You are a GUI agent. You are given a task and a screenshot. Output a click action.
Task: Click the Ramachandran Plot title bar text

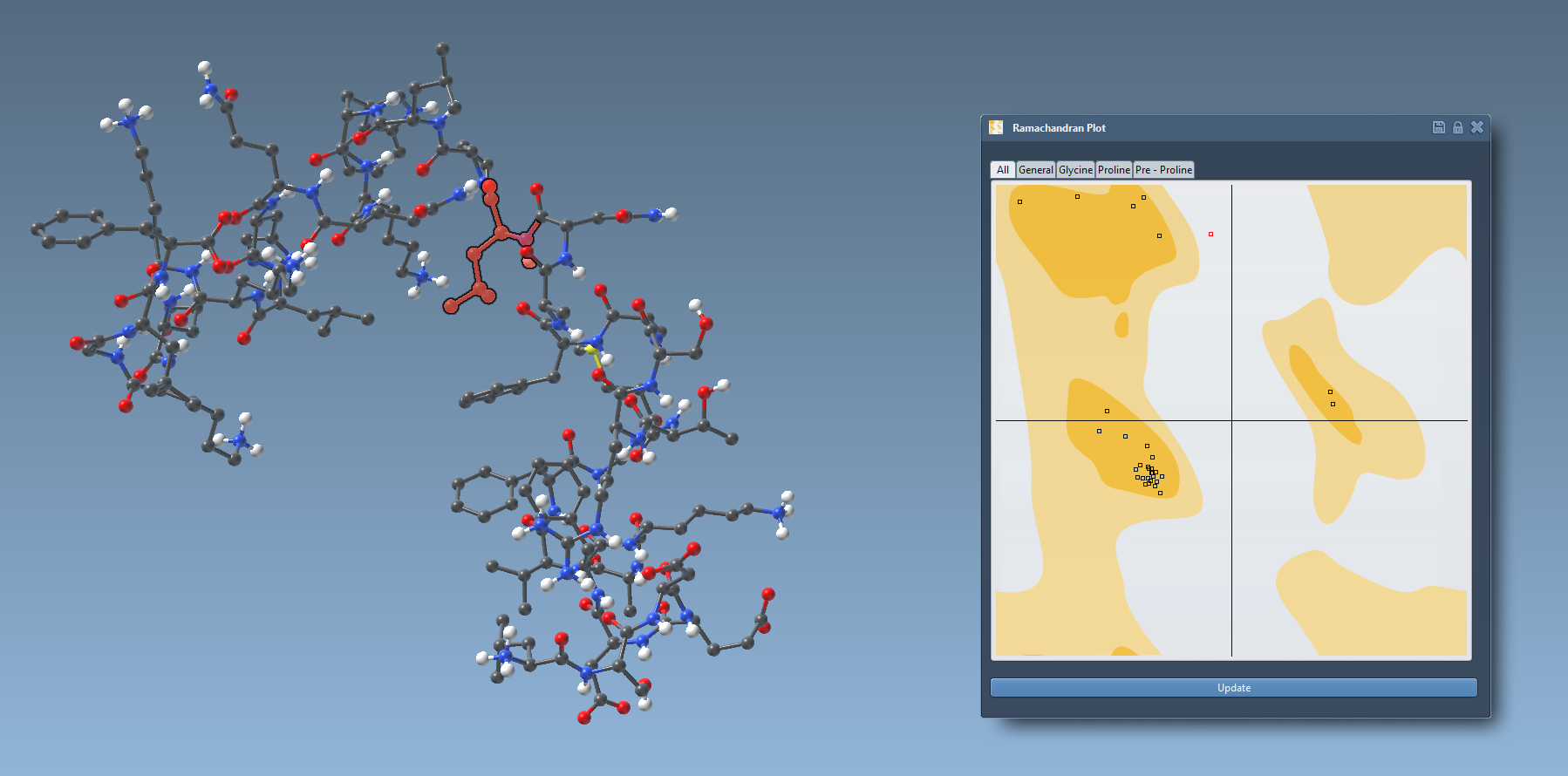pos(1059,128)
